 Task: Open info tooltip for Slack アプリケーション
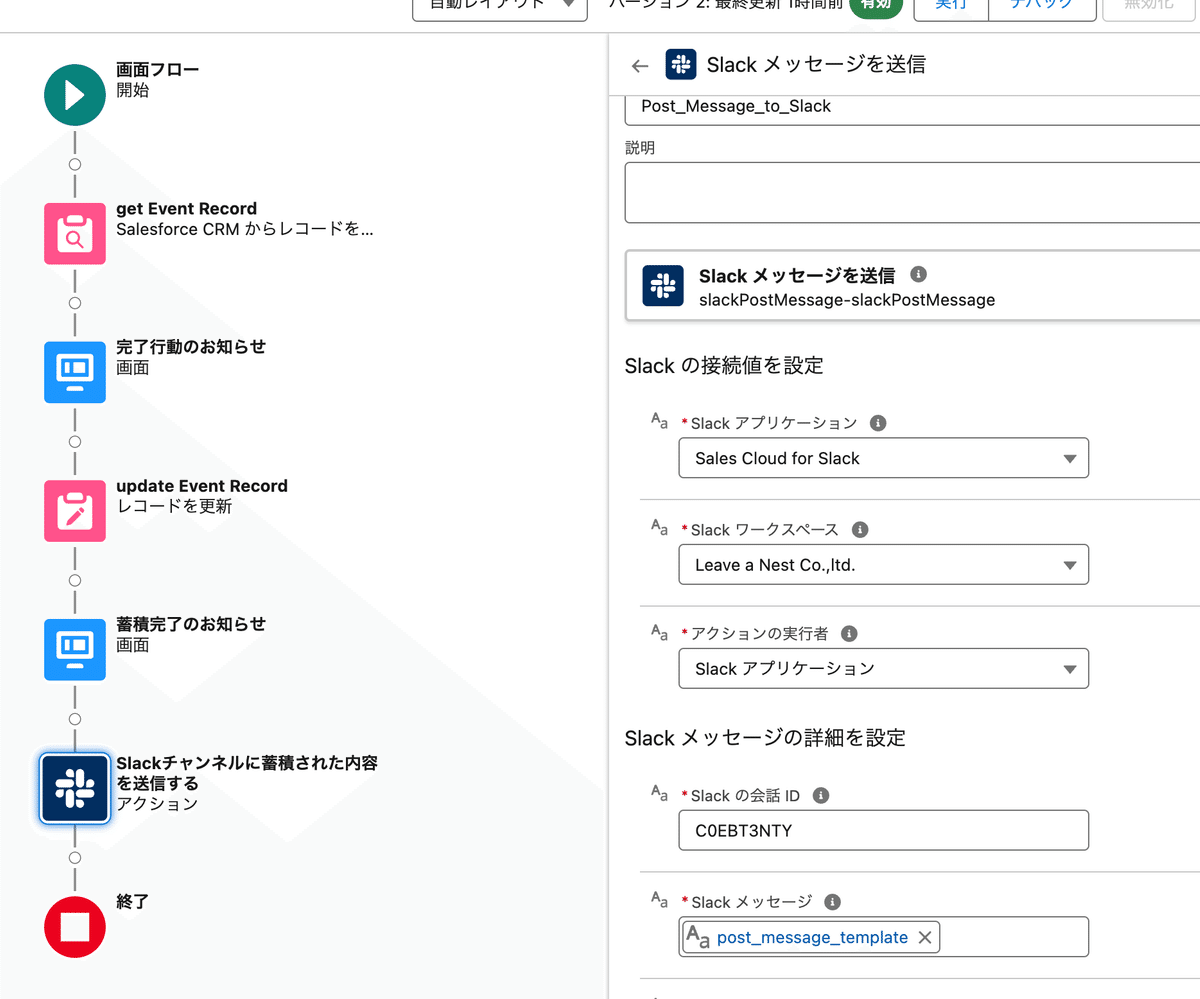pos(878,423)
